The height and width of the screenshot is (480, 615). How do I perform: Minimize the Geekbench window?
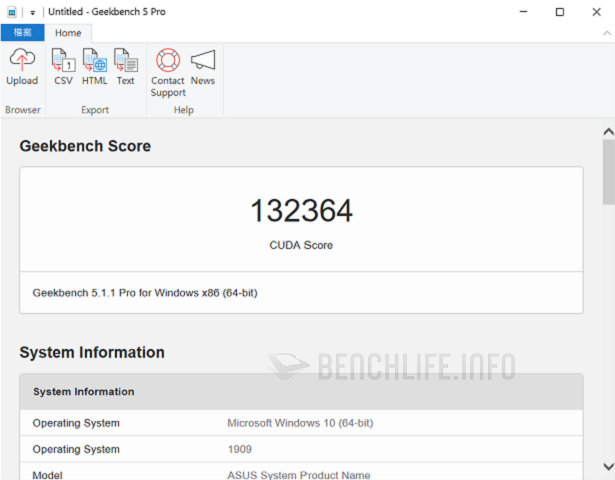coord(523,12)
